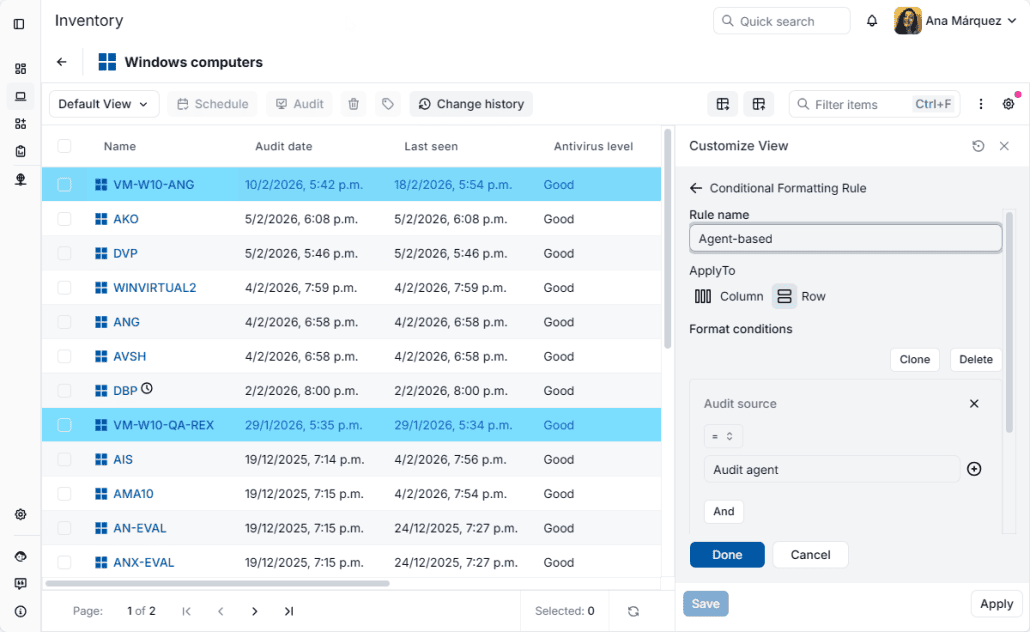Reset Customize View with the history icon
The width and height of the screenshot is (1030, 632).
(x=978, y=146)
